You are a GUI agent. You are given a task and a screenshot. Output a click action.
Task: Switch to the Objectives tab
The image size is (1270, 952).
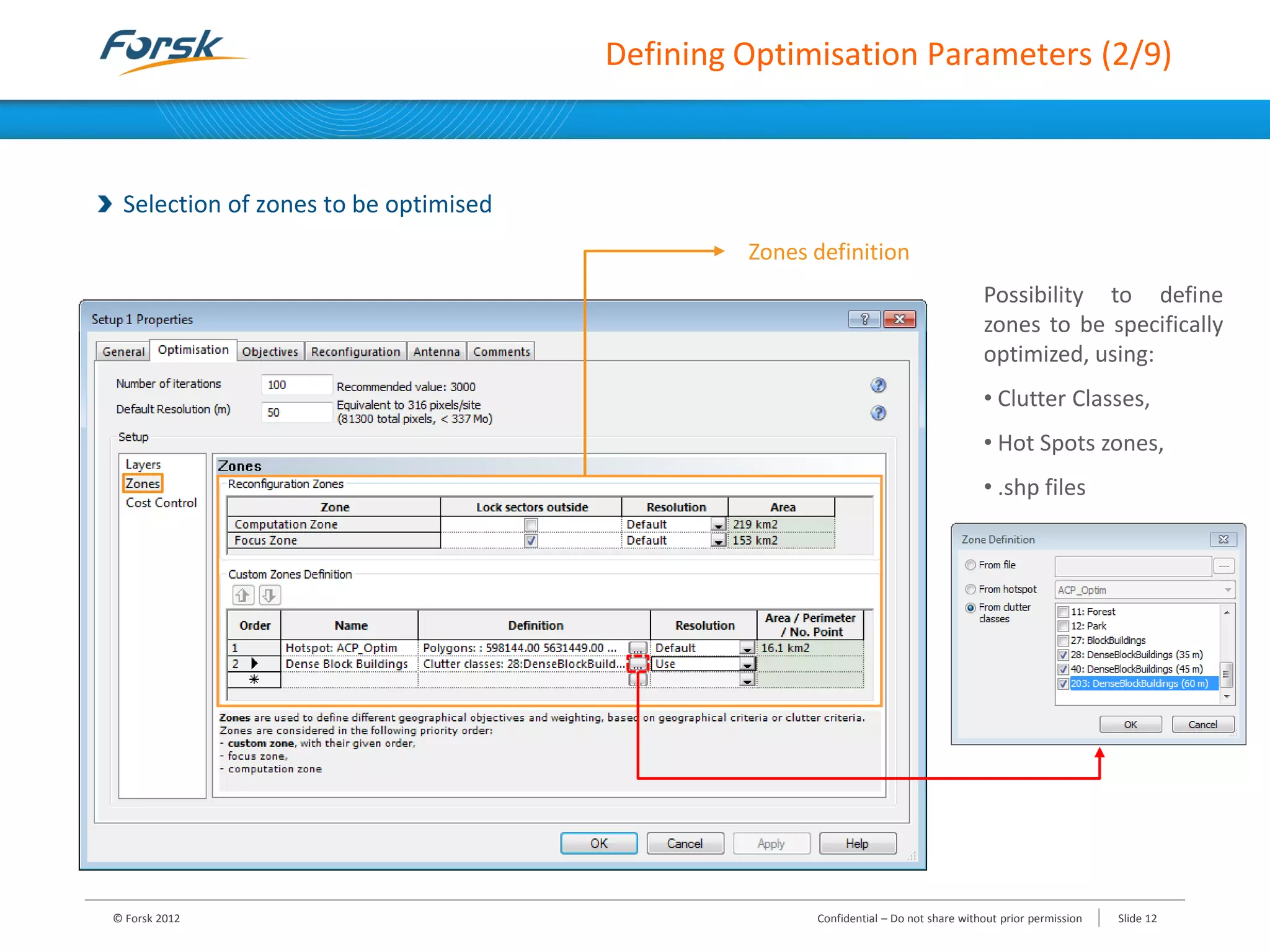(x=270, y=351)
